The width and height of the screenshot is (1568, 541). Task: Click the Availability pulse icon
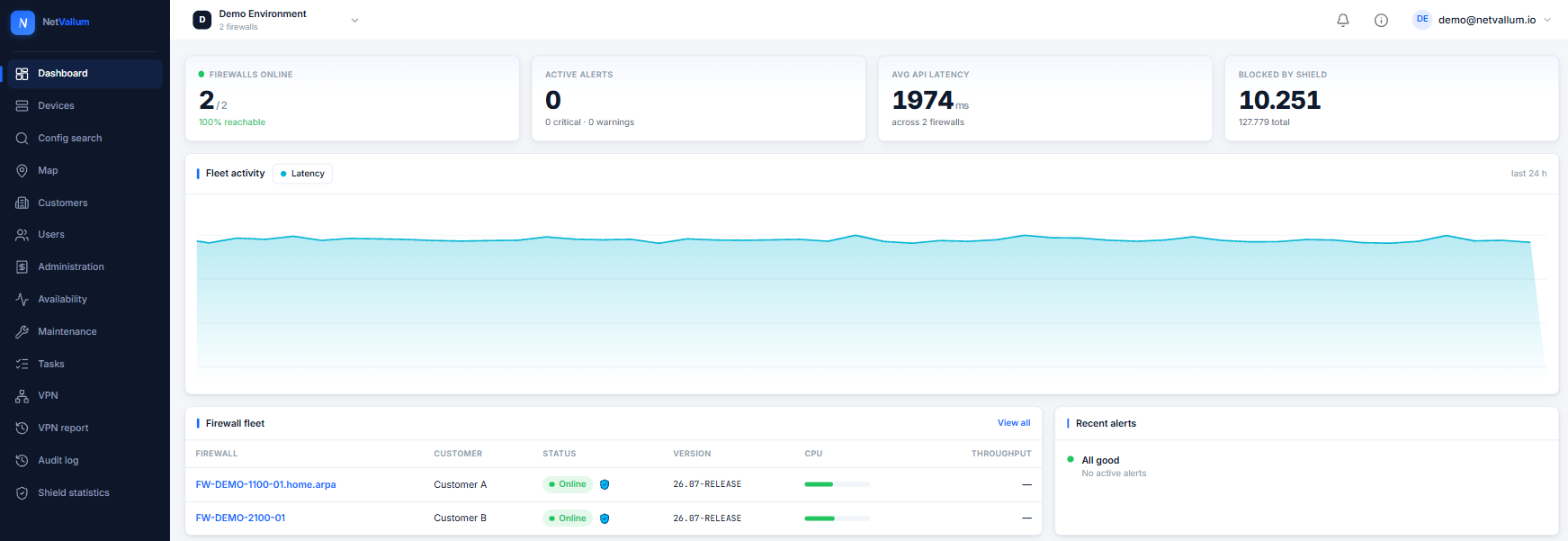22,299
